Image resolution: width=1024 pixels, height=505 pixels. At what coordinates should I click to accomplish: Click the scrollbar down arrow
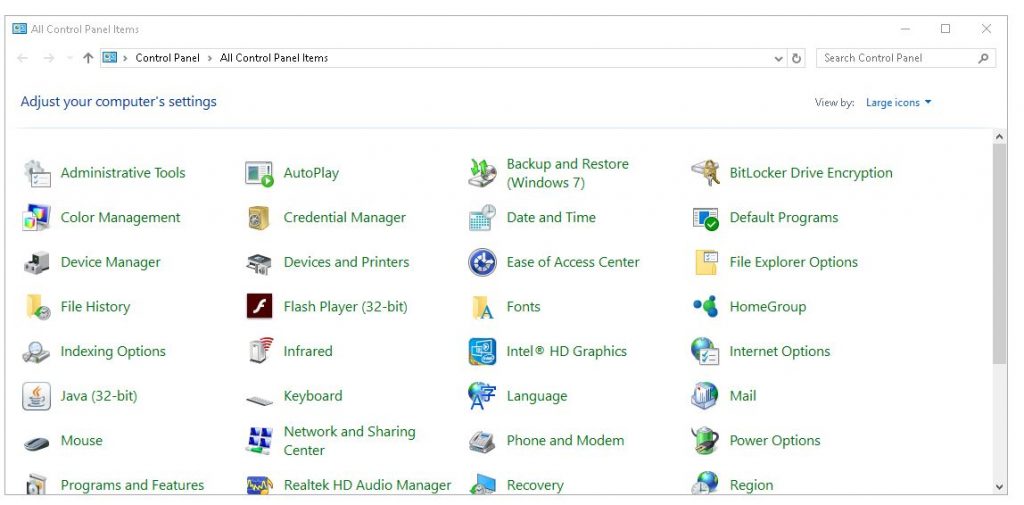pyautogui.click(x=1000, y=486)
